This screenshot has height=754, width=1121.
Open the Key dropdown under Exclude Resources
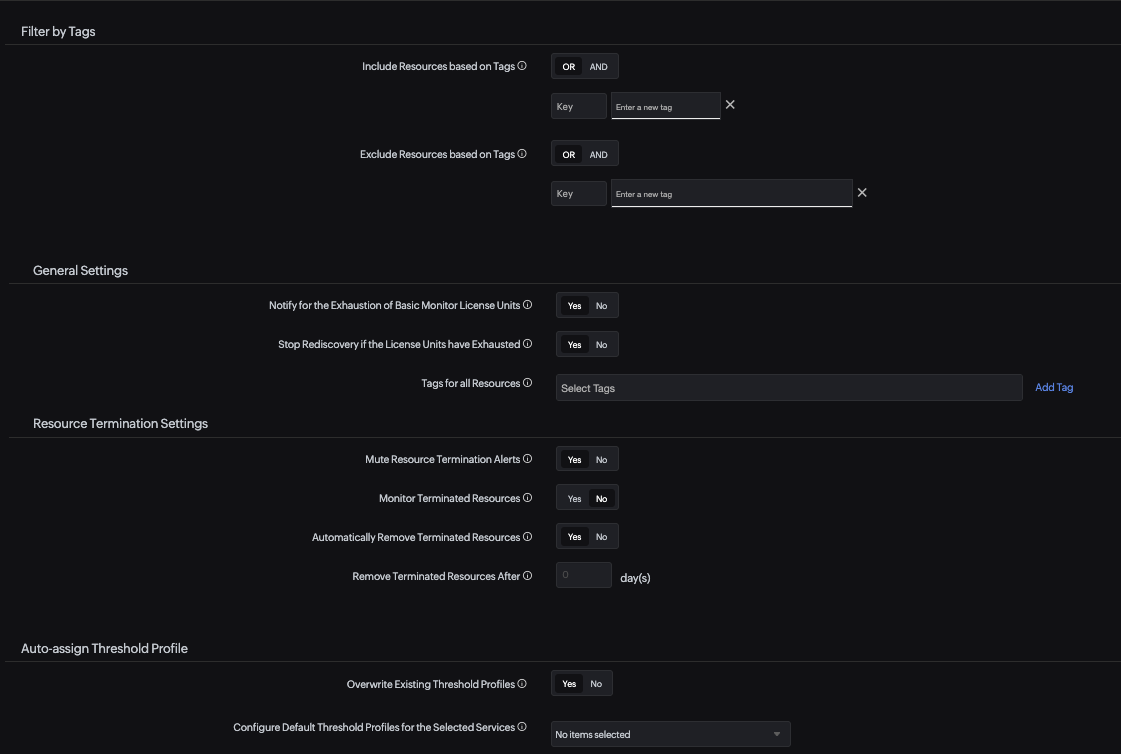(x=578, y=193)
